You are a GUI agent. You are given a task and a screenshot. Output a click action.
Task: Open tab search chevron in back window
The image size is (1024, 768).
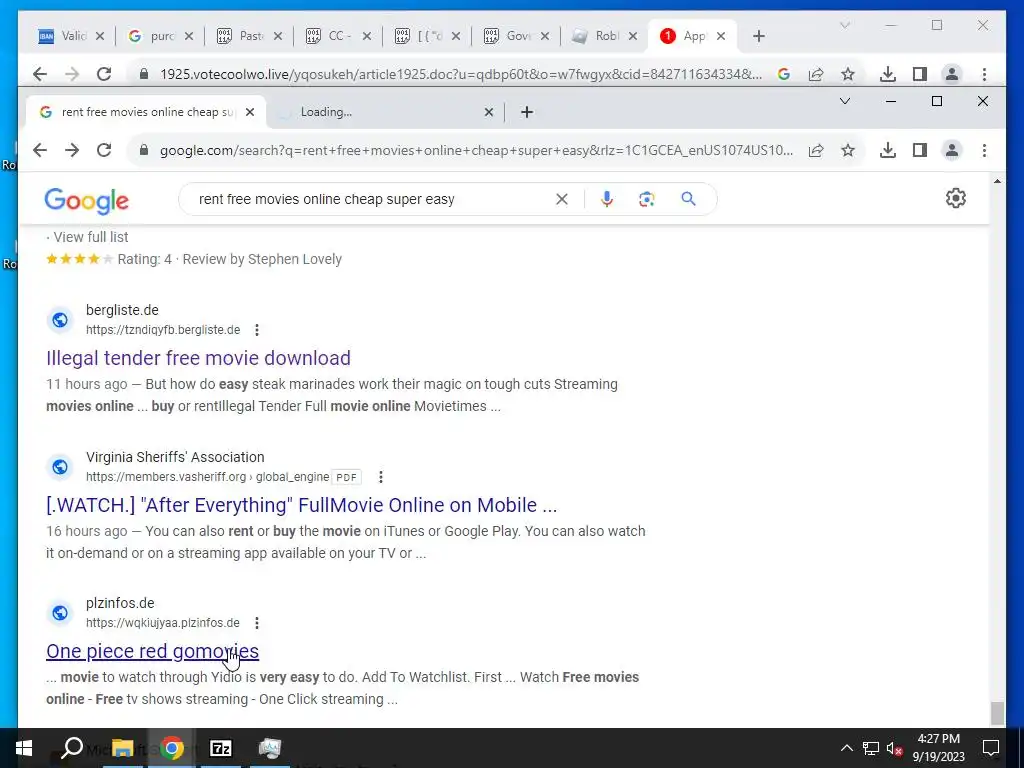click(844, 25)
